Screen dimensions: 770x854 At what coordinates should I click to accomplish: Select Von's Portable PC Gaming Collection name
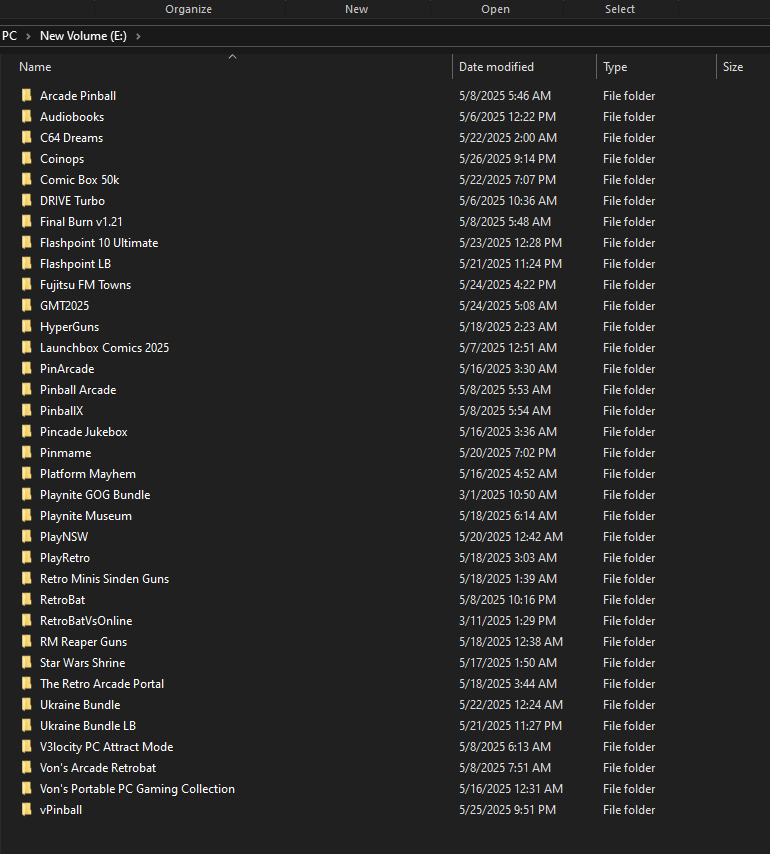coord(137,789)
